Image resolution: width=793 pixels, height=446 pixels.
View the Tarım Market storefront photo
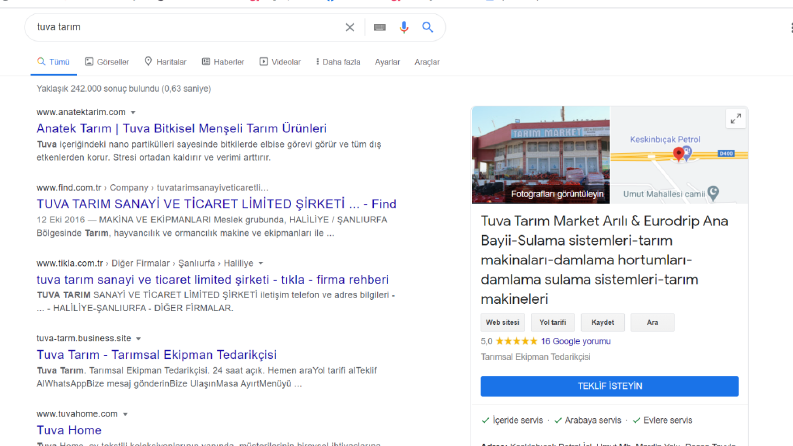pos(541,155)
